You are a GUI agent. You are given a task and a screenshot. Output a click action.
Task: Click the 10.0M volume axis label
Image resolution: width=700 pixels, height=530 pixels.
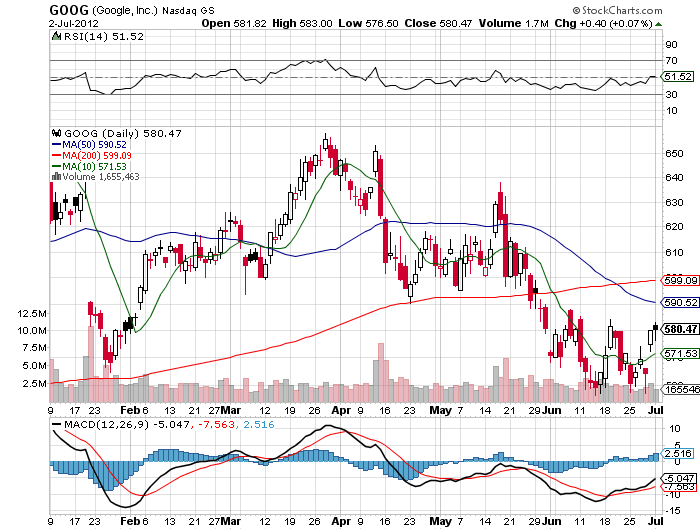(x=32, y=330)
